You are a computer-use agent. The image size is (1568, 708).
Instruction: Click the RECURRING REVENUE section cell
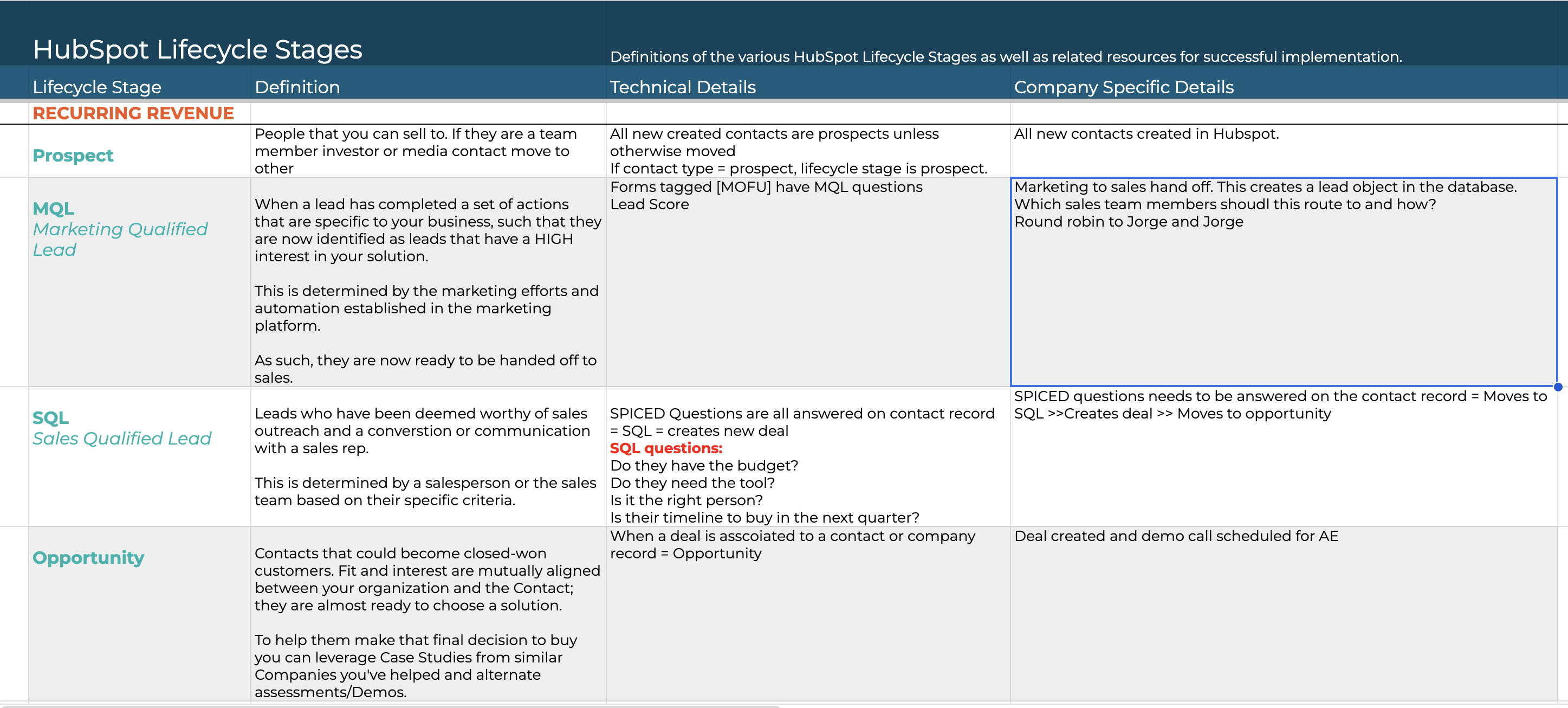coord(133,113)
